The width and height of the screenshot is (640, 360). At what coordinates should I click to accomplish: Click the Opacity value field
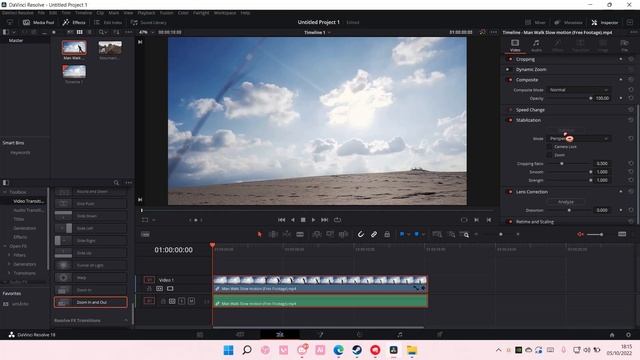[602, 98]
